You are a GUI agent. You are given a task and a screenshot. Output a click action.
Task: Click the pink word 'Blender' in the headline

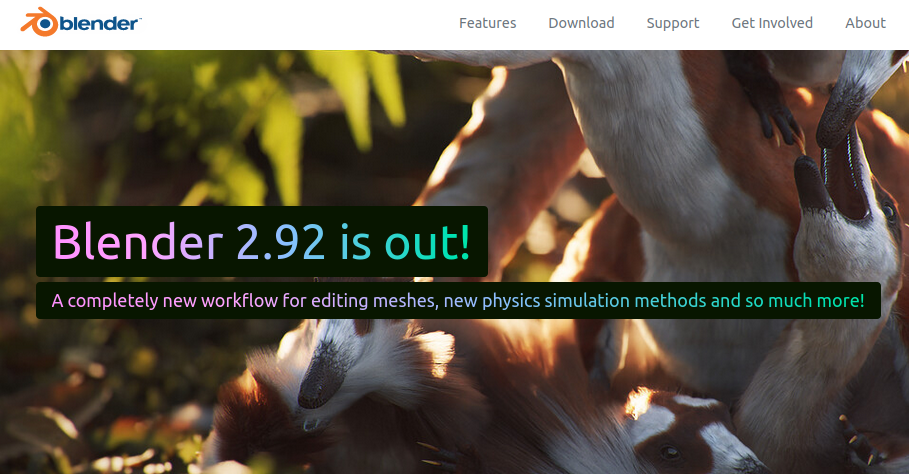click(138, 242)
